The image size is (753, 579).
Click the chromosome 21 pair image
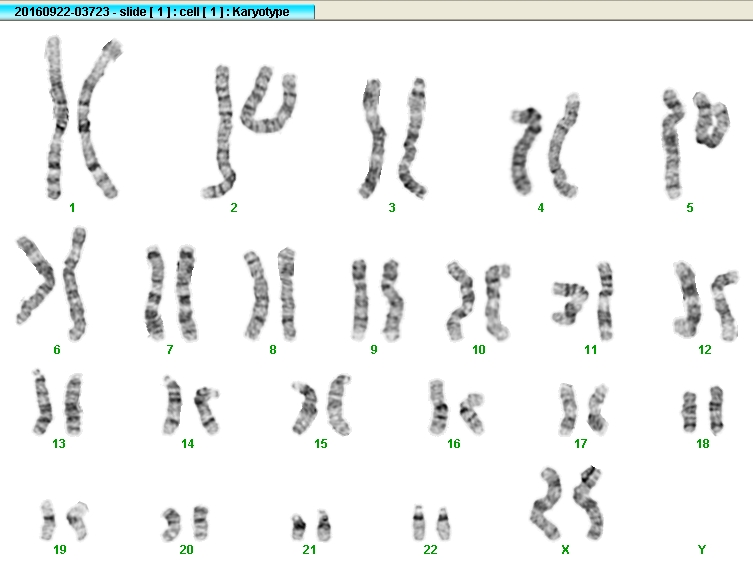coord(311,526)
